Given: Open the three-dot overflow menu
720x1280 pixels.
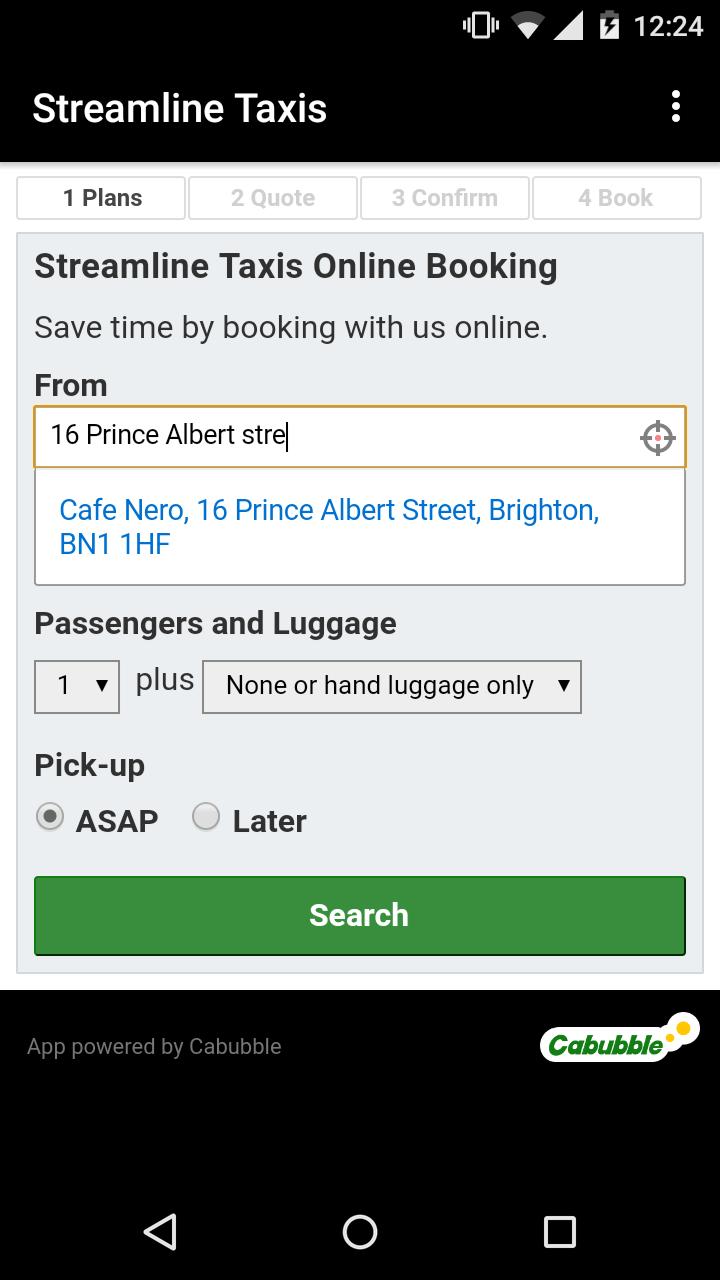Looking at the screenshot, I should pyautogui.click(x=676, y=107).
